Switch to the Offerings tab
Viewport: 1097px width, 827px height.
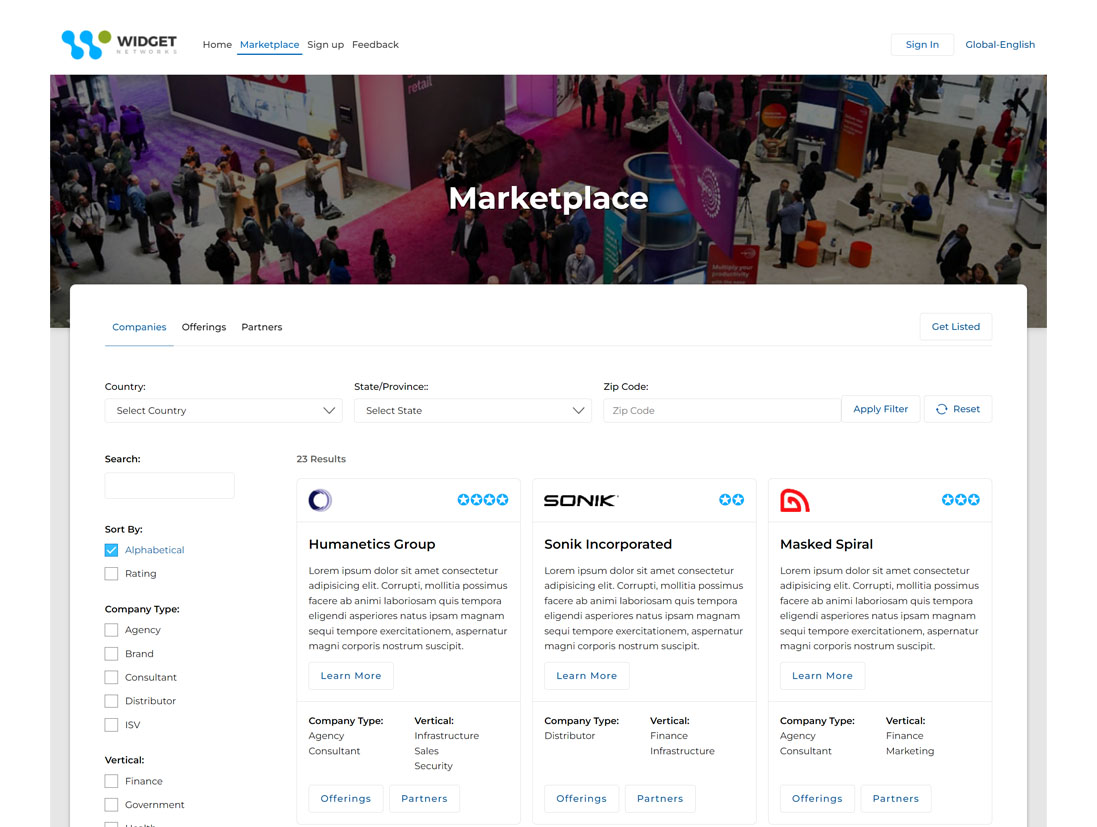(x=203, y=327)
